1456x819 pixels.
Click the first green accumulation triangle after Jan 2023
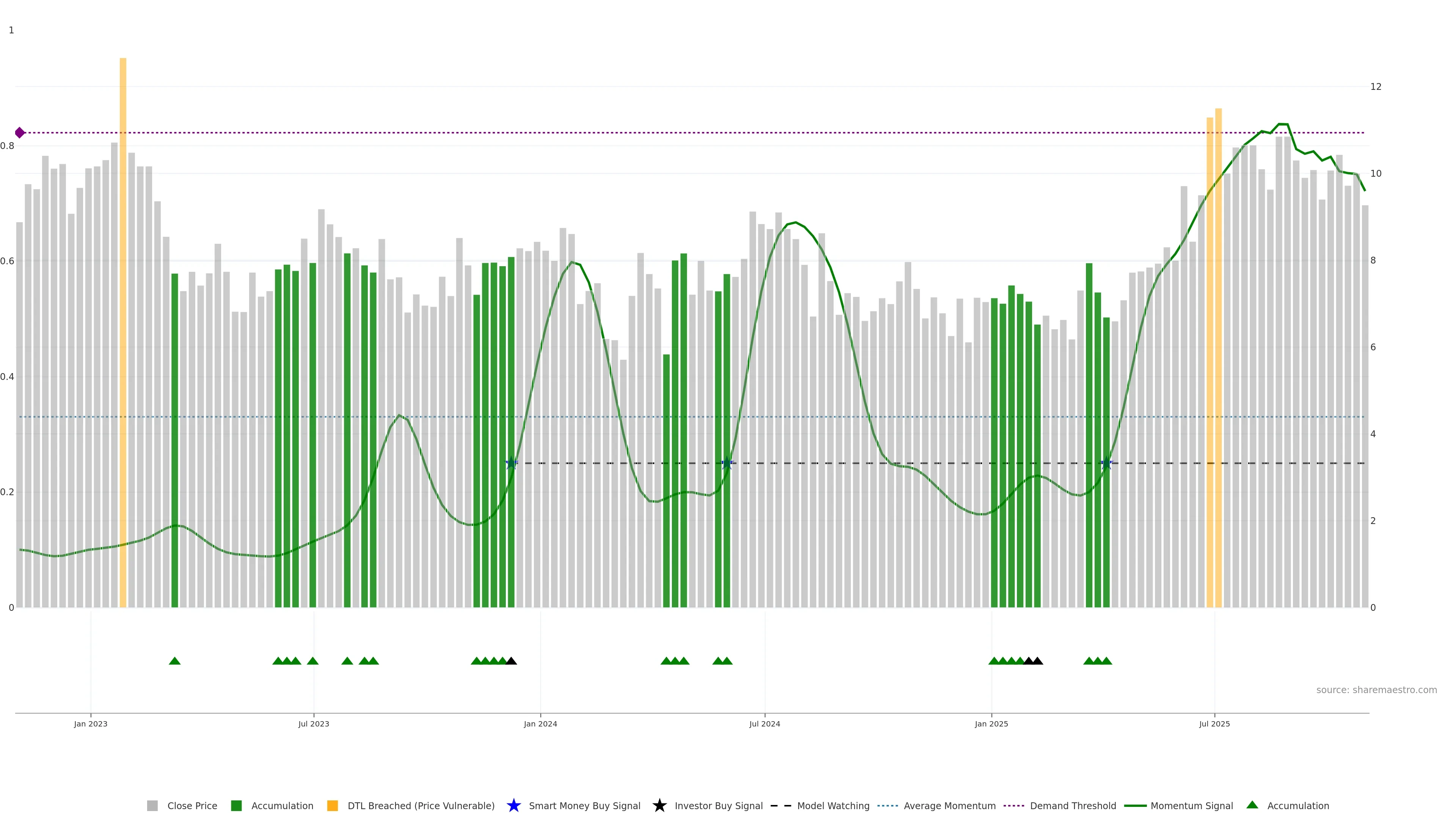point(175,661)
